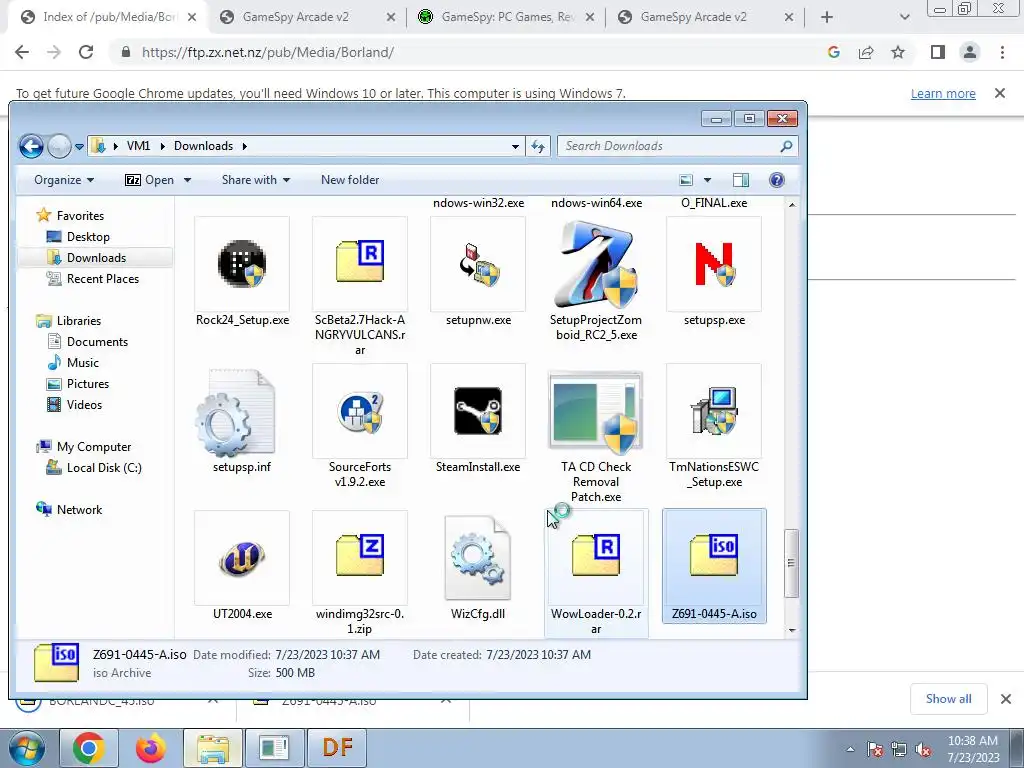1024x768 pixels.
Task: Open the Chrome profile avatar
Action: pyautogui.click(x=970, y=52)
